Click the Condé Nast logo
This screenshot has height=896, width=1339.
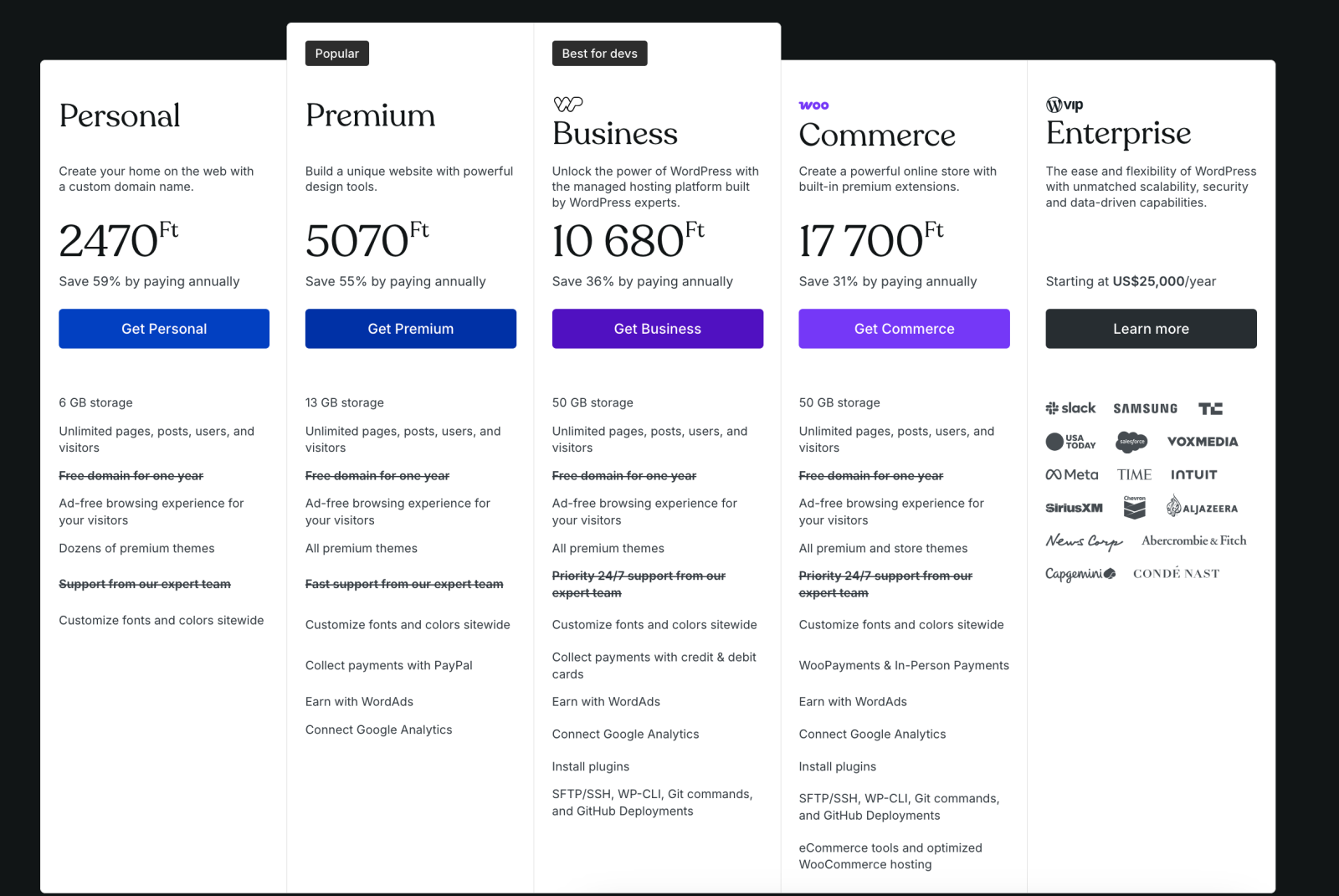(1176, 573)
